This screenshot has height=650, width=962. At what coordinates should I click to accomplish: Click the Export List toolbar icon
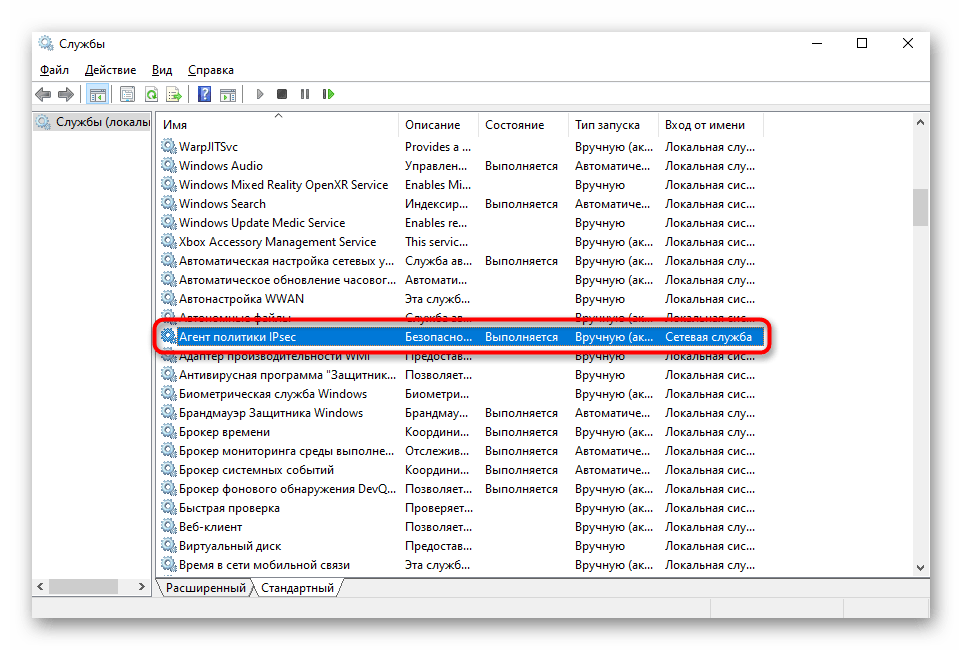pyautogui.click(x=174, y=95)
